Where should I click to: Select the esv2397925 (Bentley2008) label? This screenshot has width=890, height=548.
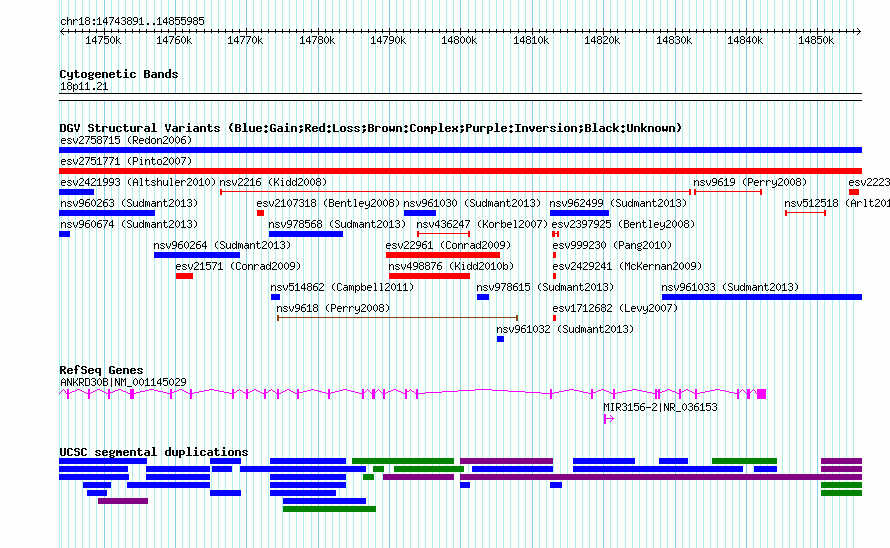[x=623, y=224]
